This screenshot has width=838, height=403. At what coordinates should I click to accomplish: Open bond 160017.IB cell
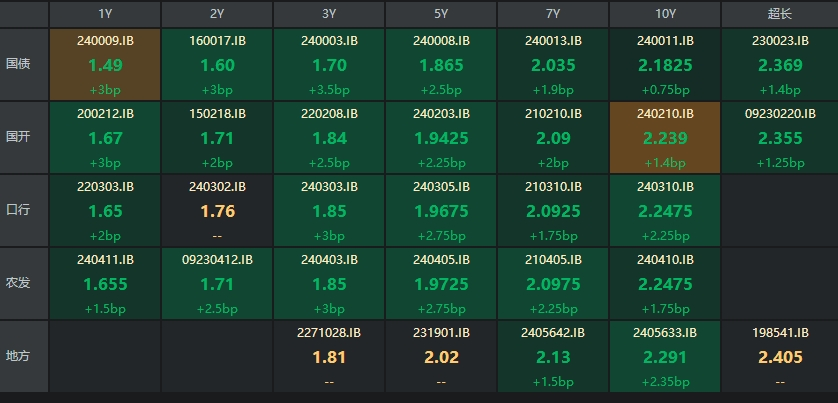217,64
